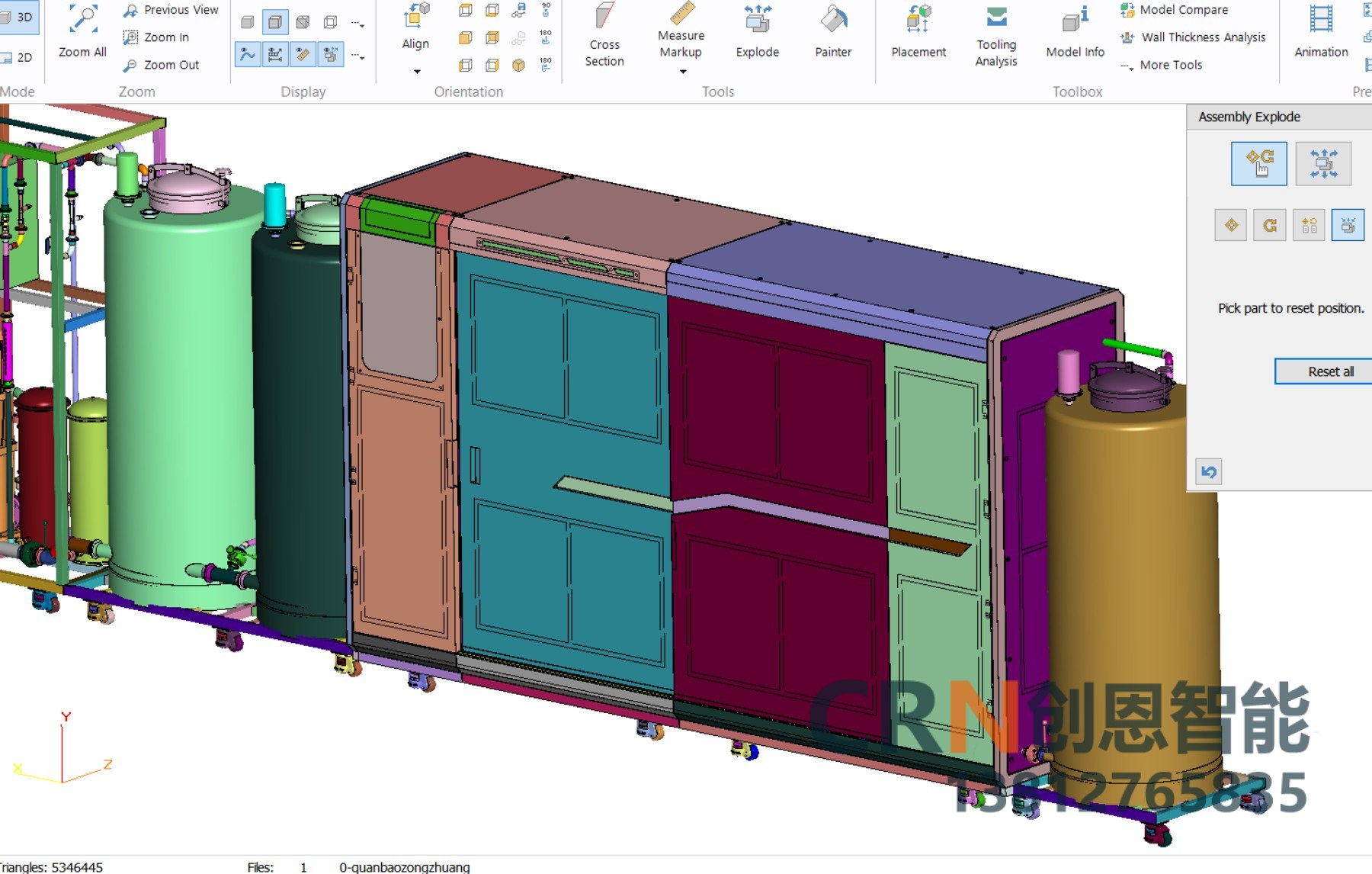Choose the reset part position tool
The width and height of the screenshot is (1372, 874).
[x=1348, y=225]
